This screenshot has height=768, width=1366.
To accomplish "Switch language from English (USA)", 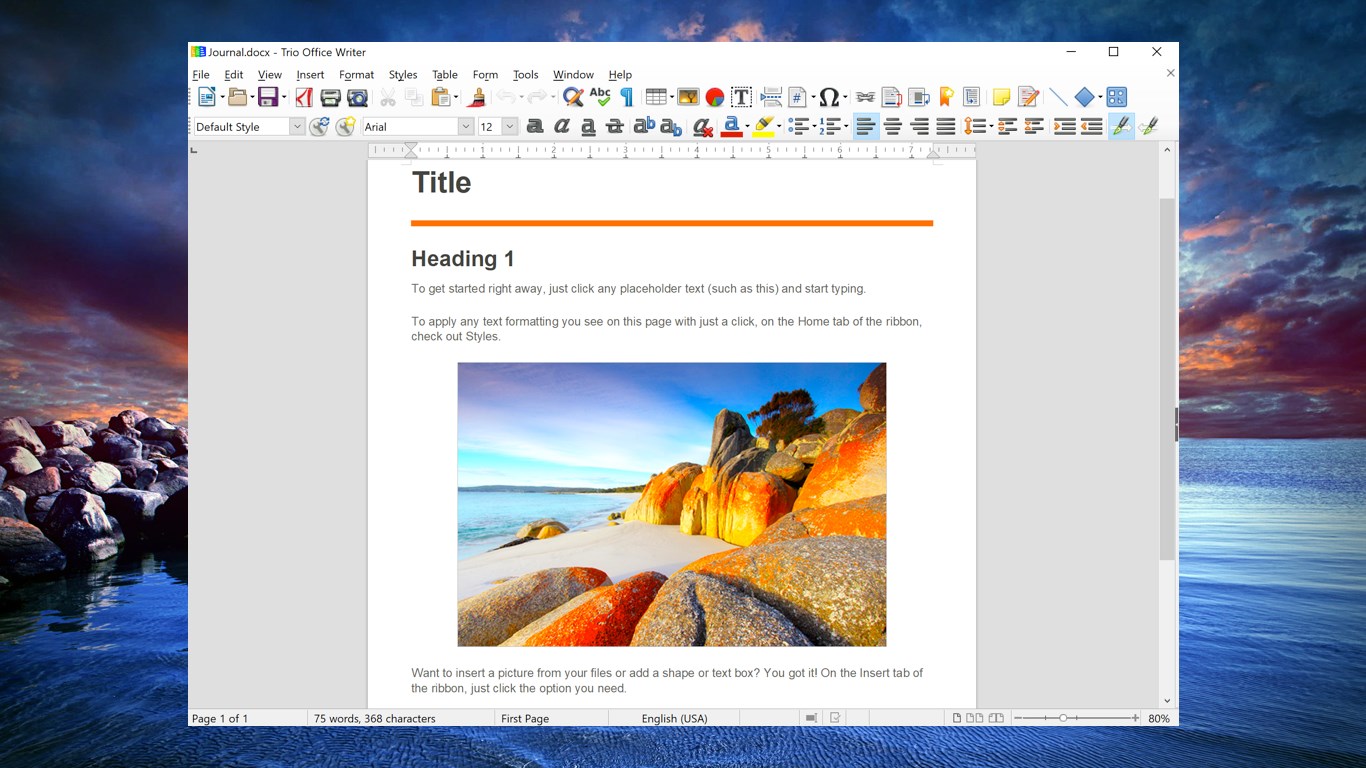I will (673, 718).
